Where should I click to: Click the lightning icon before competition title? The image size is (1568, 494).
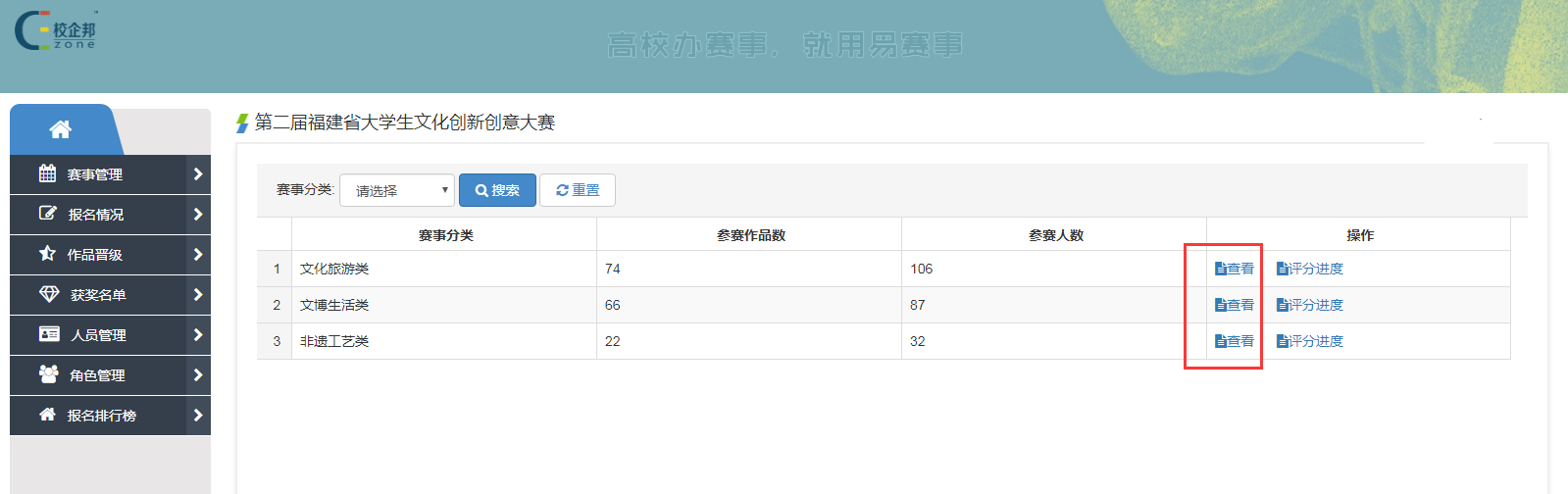point(242,123)
